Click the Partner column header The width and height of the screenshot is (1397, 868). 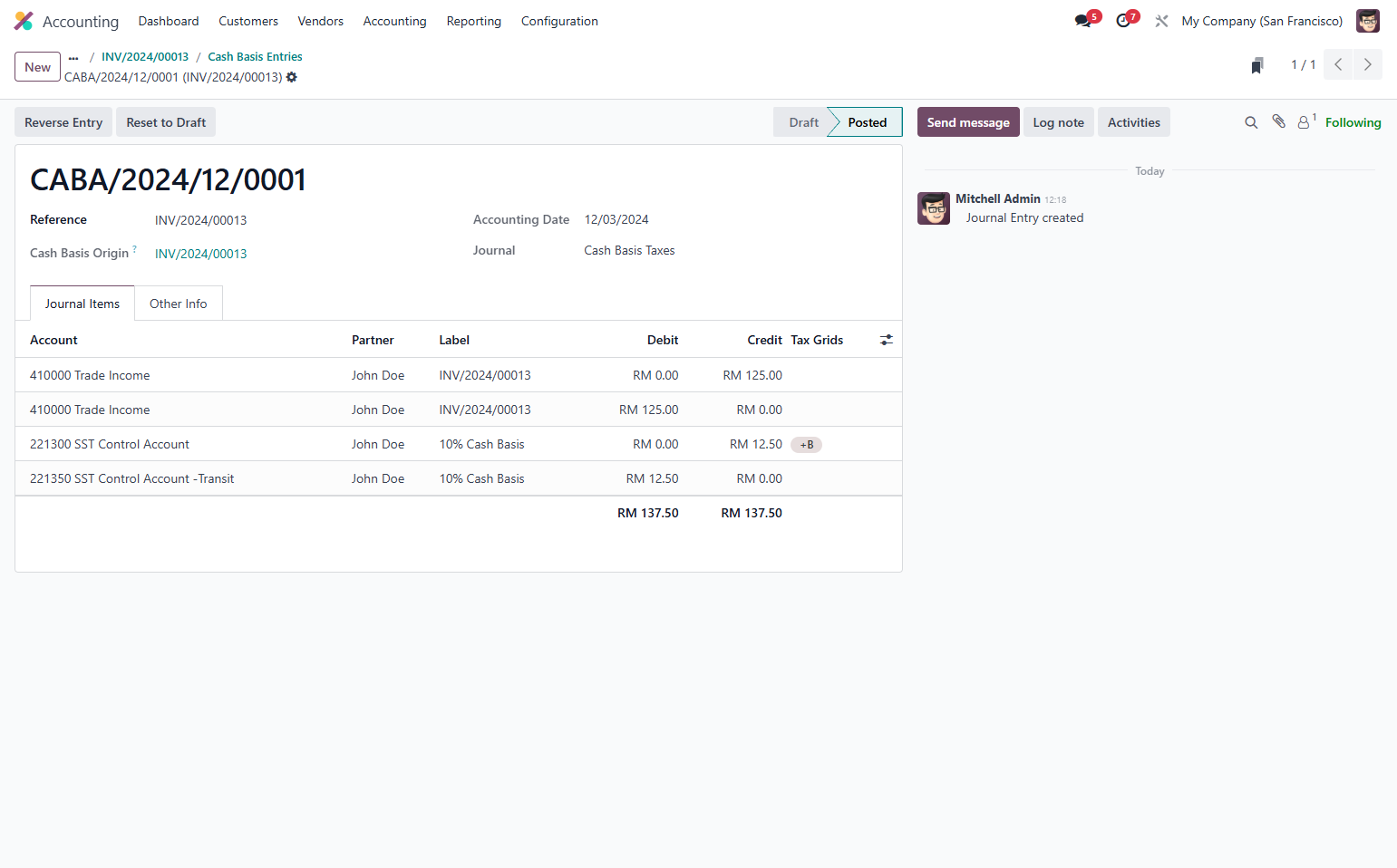point(373,340)
